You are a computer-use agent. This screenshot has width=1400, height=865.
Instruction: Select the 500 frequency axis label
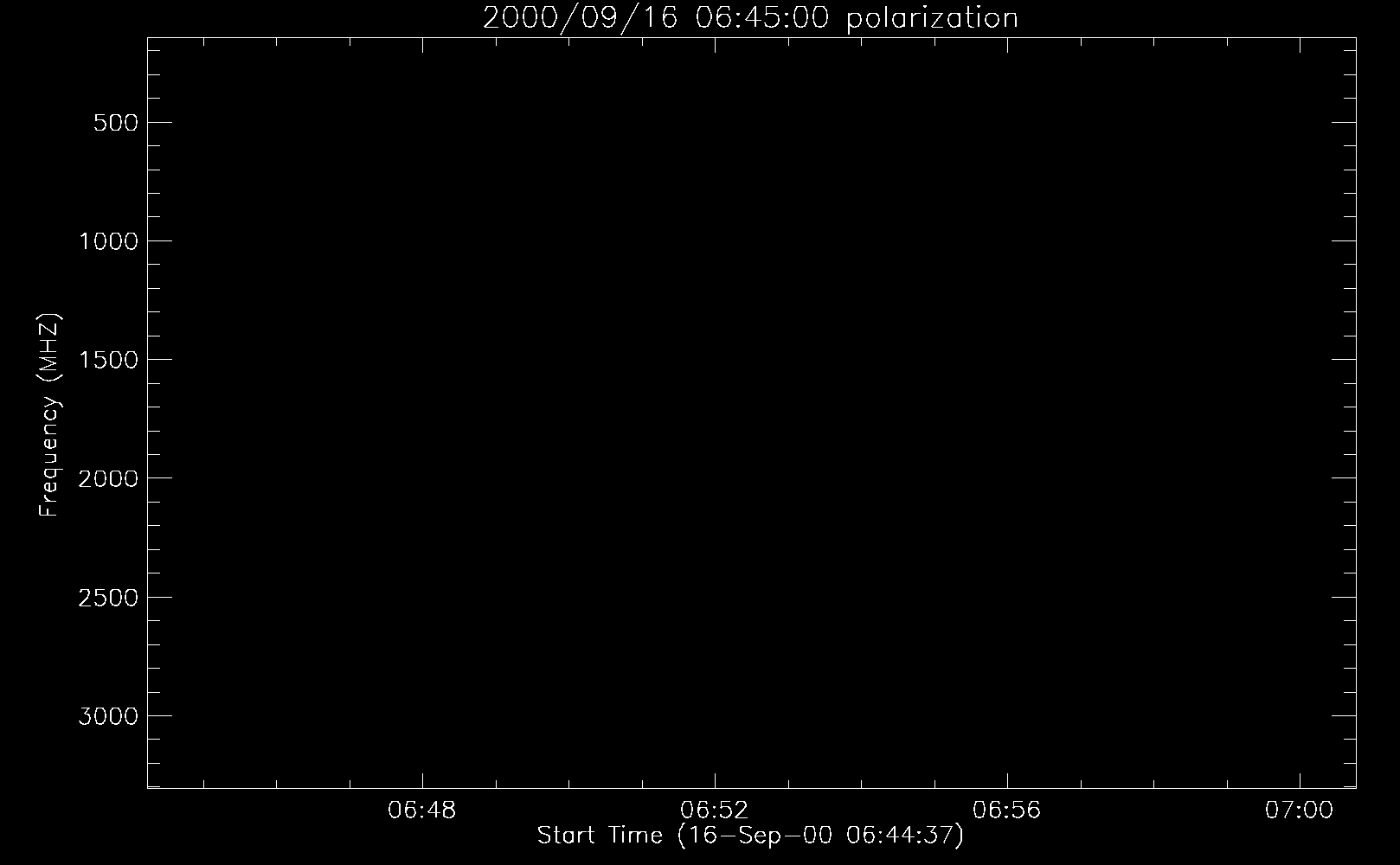pos(116,123)
